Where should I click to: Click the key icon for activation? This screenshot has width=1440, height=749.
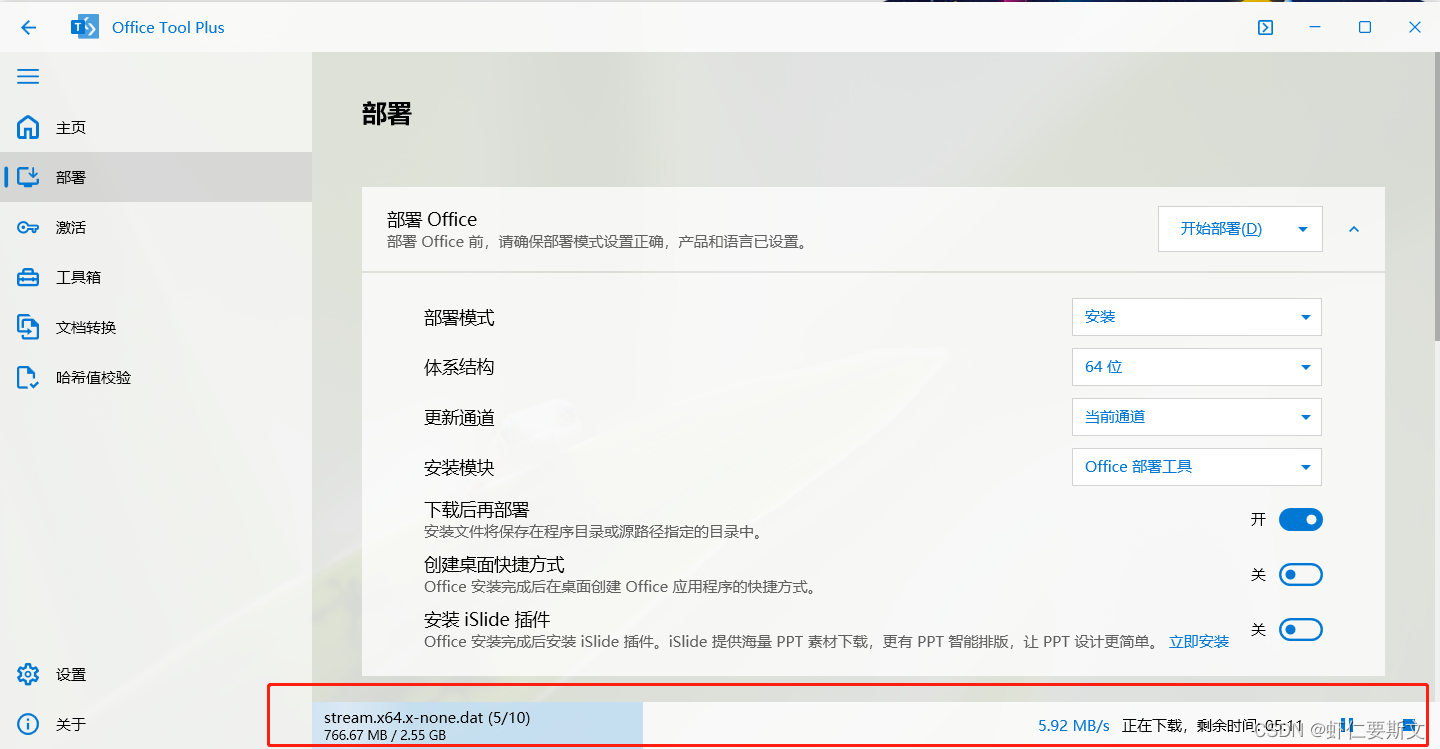click(x=28, y=227)
